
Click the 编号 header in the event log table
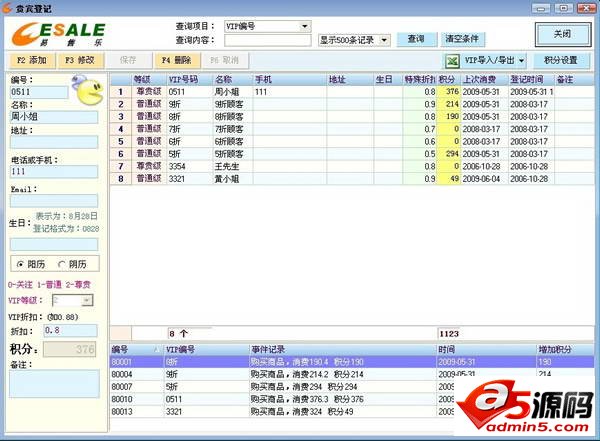[x=137, y=350]
